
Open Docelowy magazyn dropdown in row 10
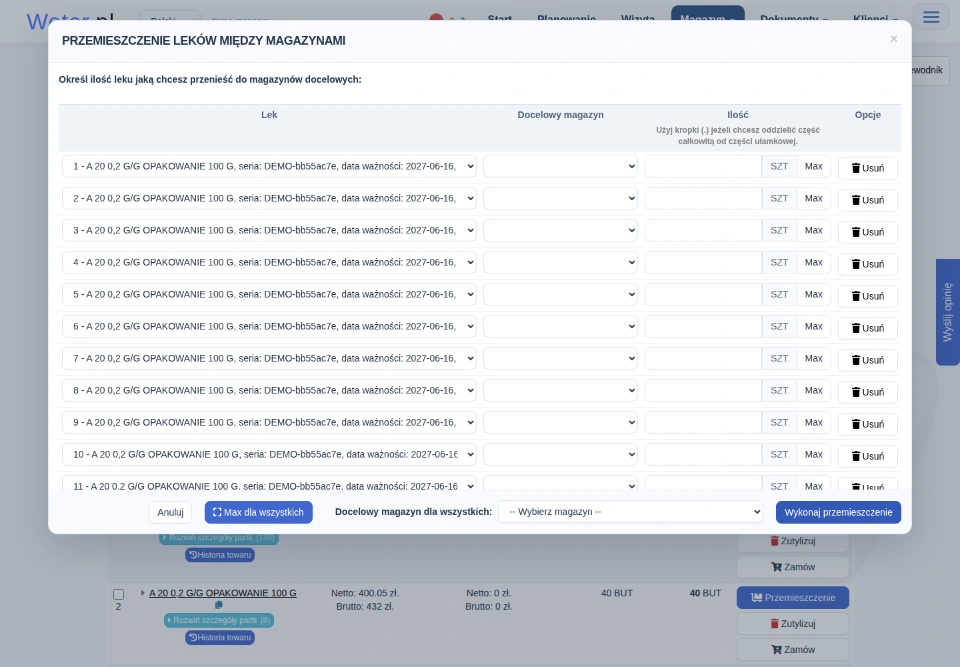pos(560,454)
